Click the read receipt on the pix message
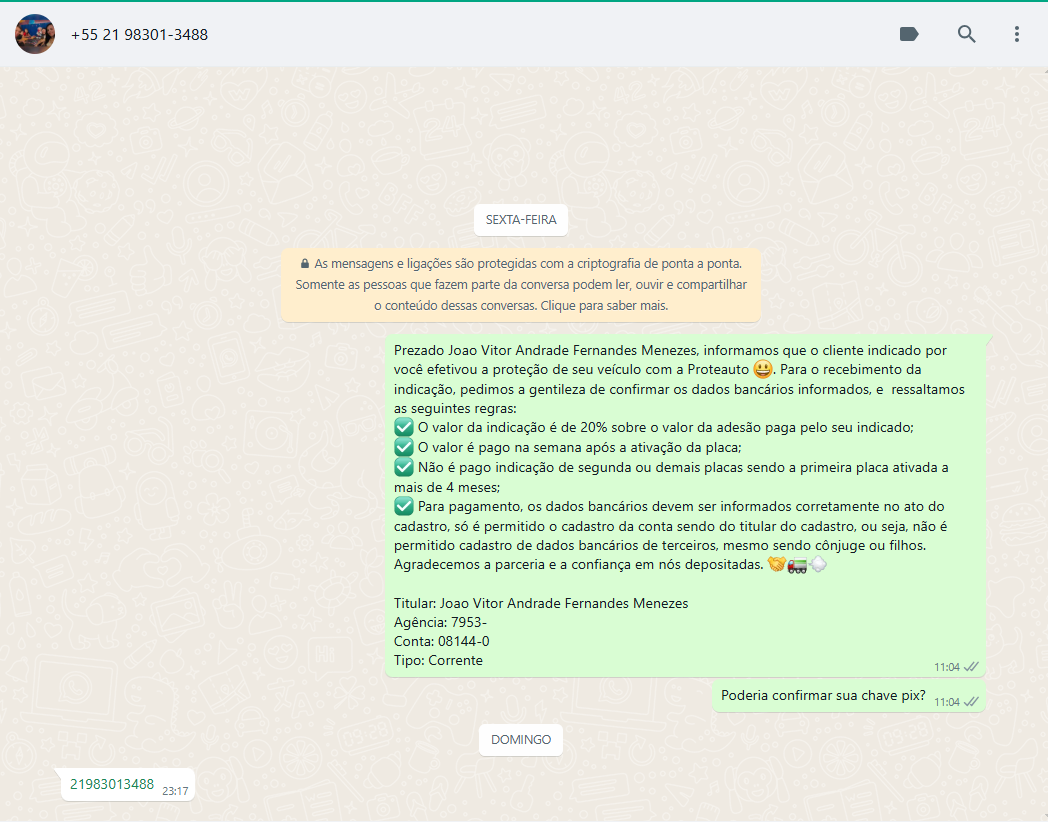 (x=970, y=702)
